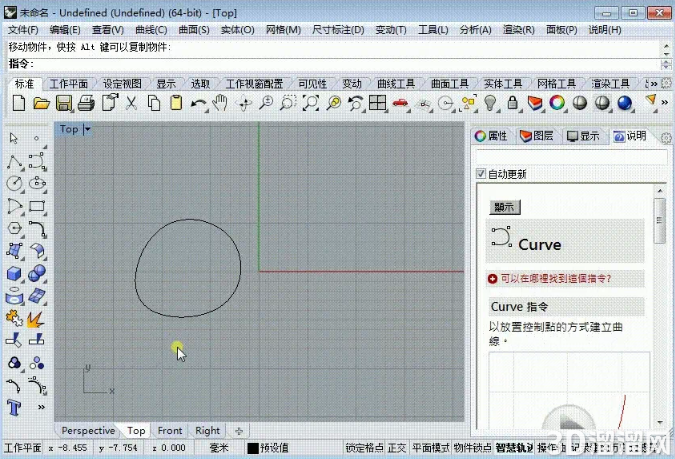This screenshot has height=459, width=675.
Task: Click the Print icon
Action: (x=86, y=103)
